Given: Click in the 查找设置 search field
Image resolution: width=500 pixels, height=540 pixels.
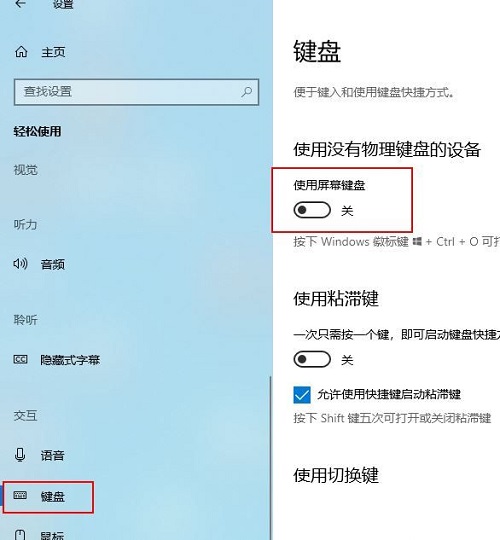Looking at the screenshot, I should click(136, 92).
